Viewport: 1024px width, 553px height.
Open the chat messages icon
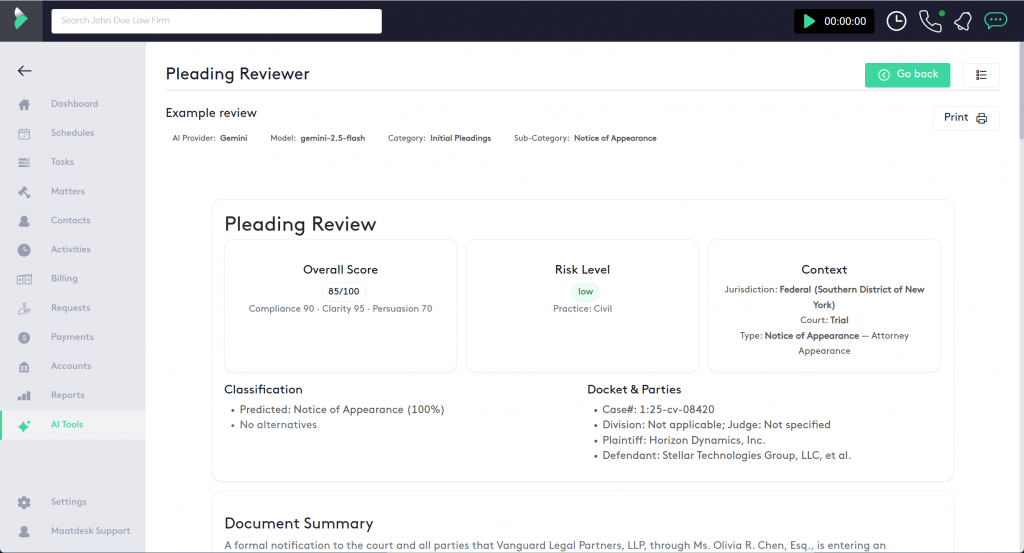(995, 20)
